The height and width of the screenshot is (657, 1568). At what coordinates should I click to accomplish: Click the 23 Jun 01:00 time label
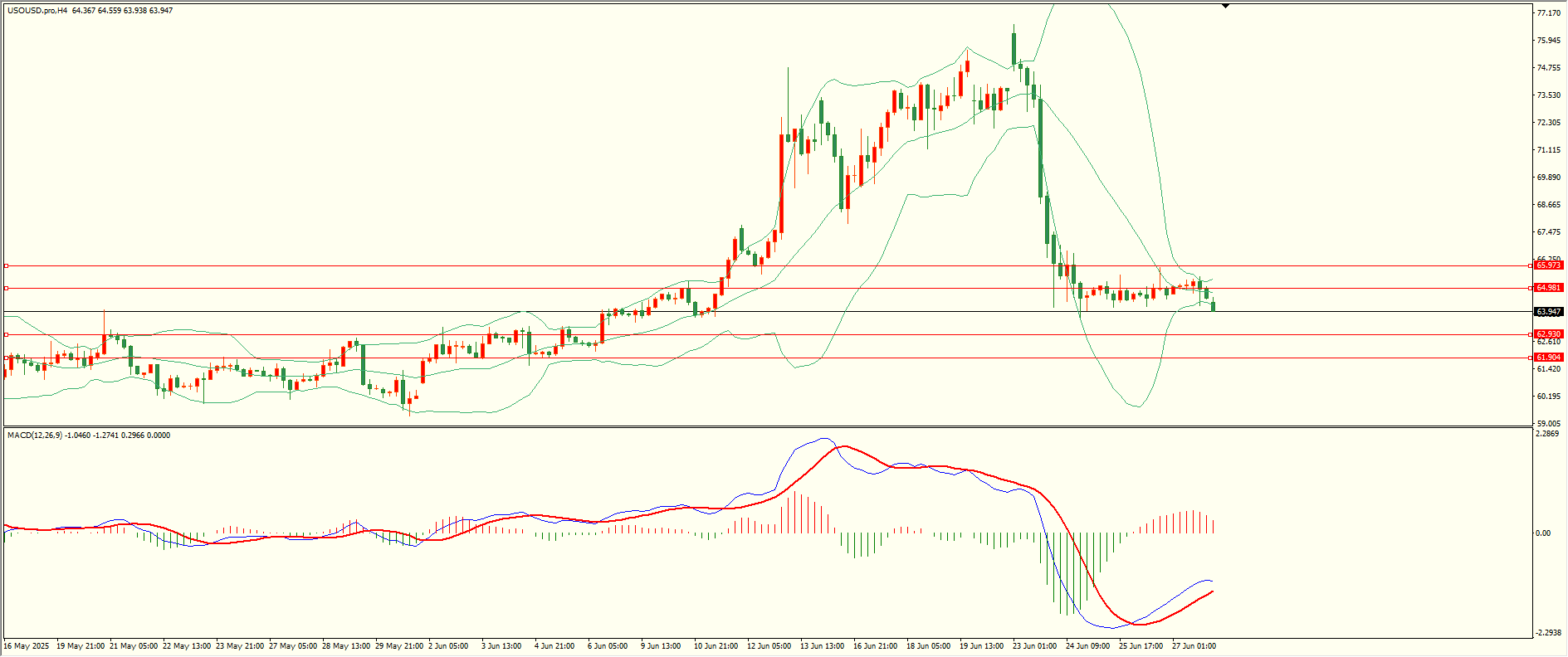point(1035,646)
